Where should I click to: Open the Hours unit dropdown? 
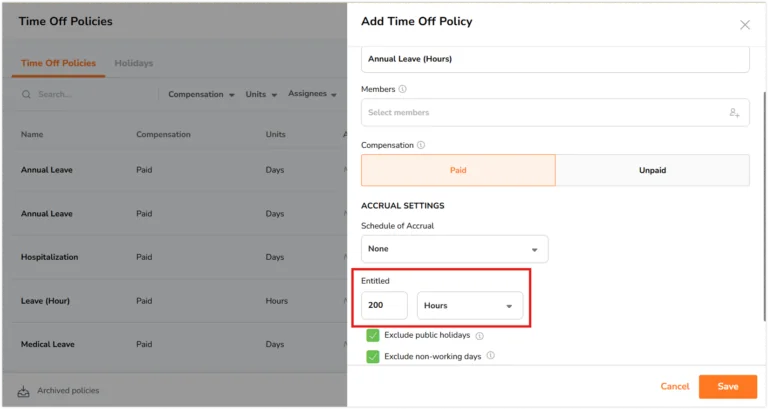click(470, 305)
